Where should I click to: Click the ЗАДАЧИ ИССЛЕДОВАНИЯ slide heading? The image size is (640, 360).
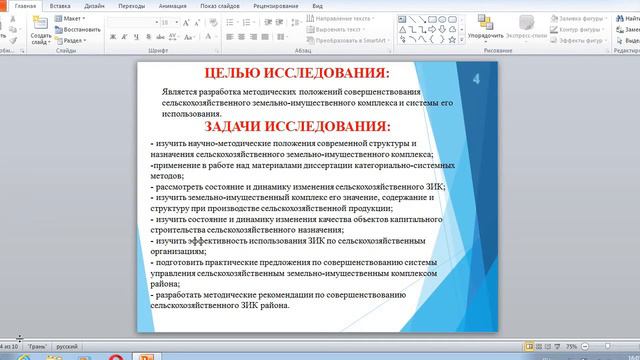click(x=298, y=127)
